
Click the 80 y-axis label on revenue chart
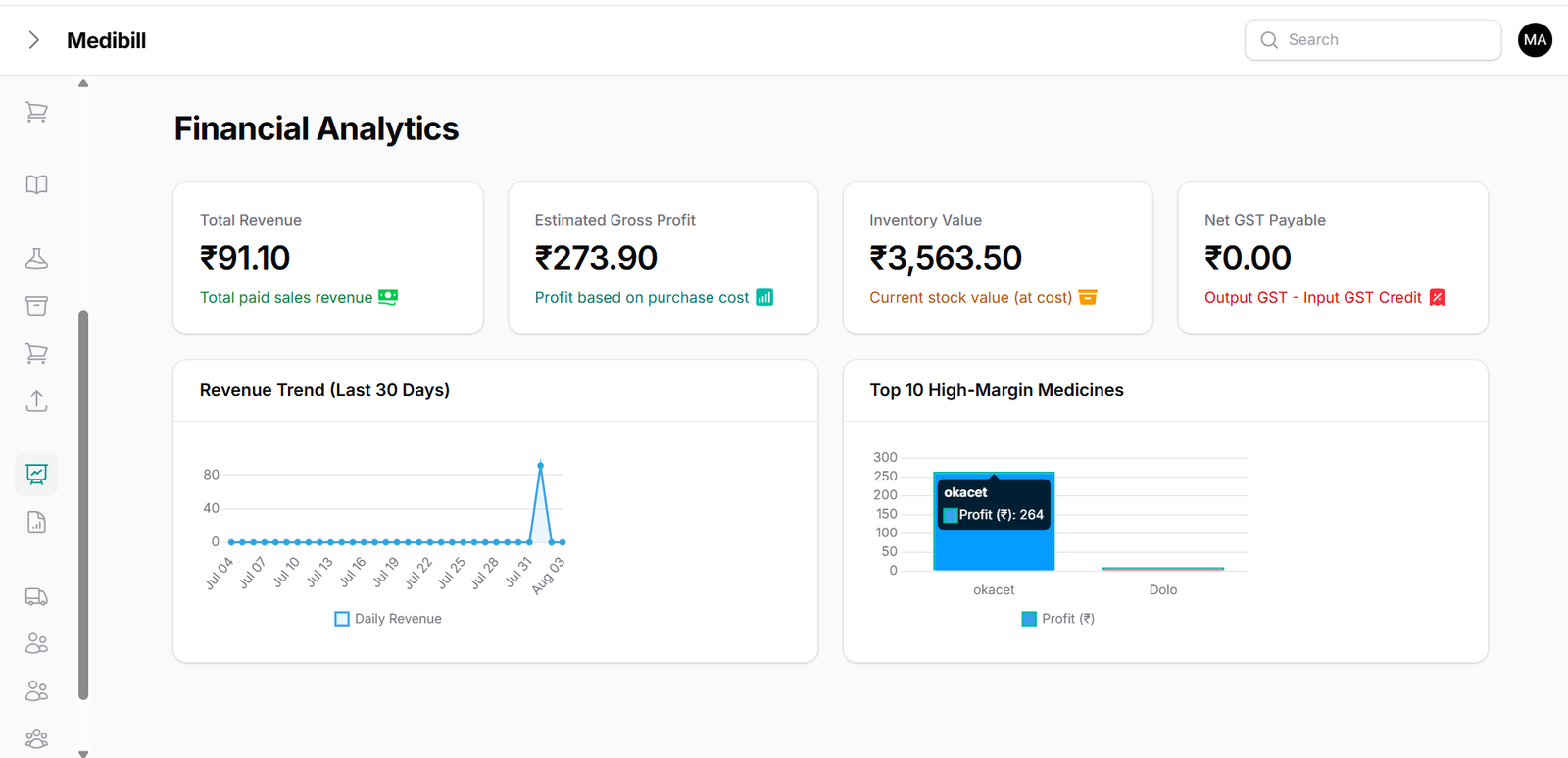212,475
